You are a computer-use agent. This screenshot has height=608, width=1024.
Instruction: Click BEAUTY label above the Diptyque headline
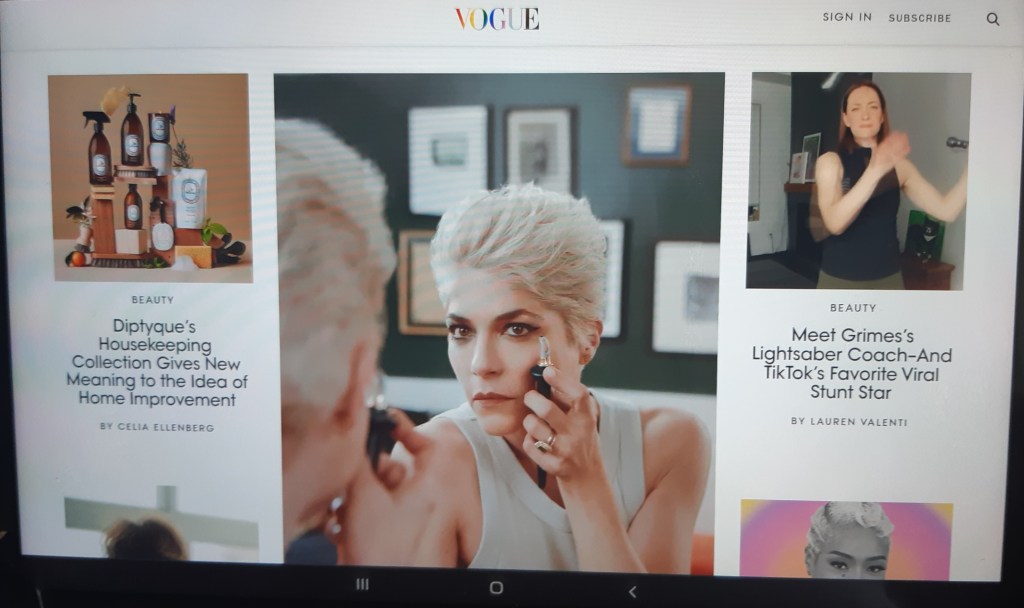pyautogui.click(x=152, y=299)
